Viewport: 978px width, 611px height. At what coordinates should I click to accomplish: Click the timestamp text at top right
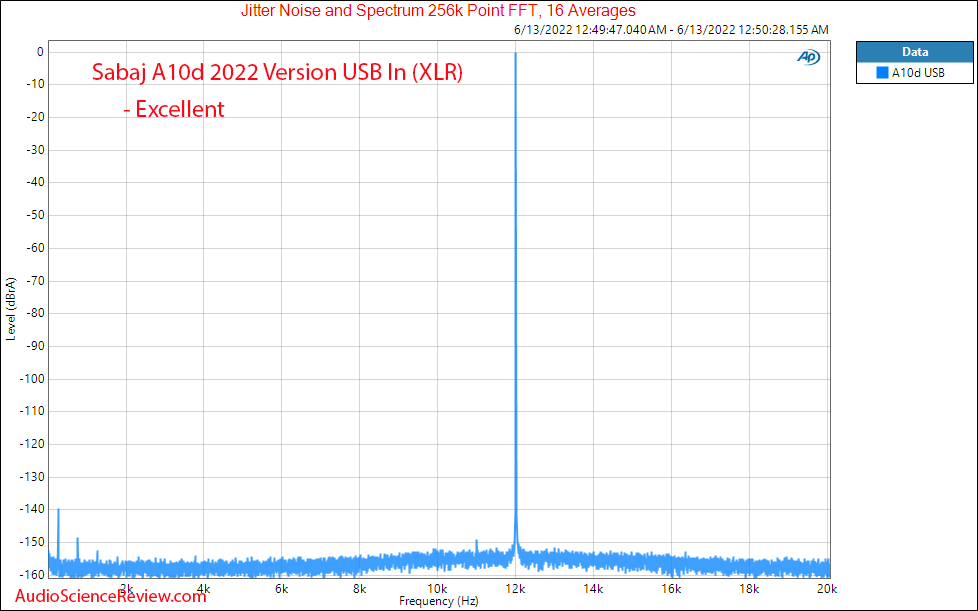pos(671,29)
